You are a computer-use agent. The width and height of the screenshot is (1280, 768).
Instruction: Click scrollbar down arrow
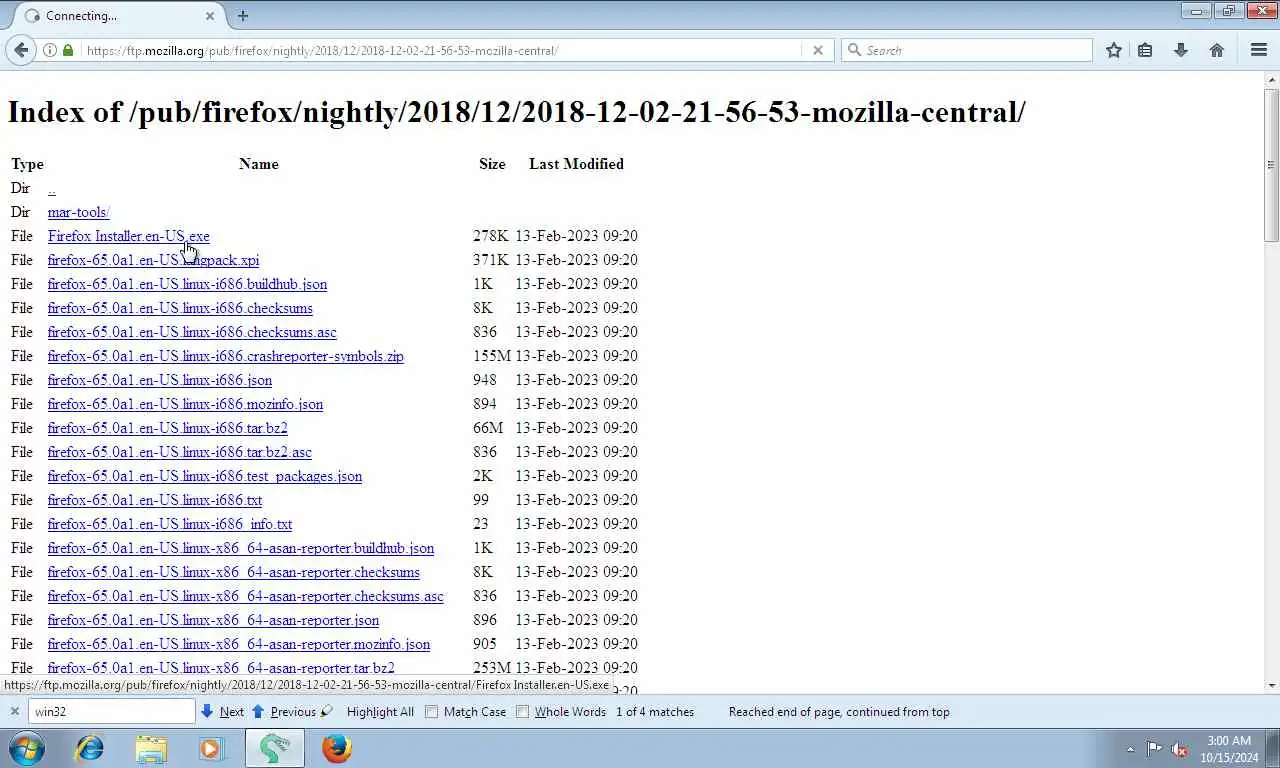pos(1271,686)
